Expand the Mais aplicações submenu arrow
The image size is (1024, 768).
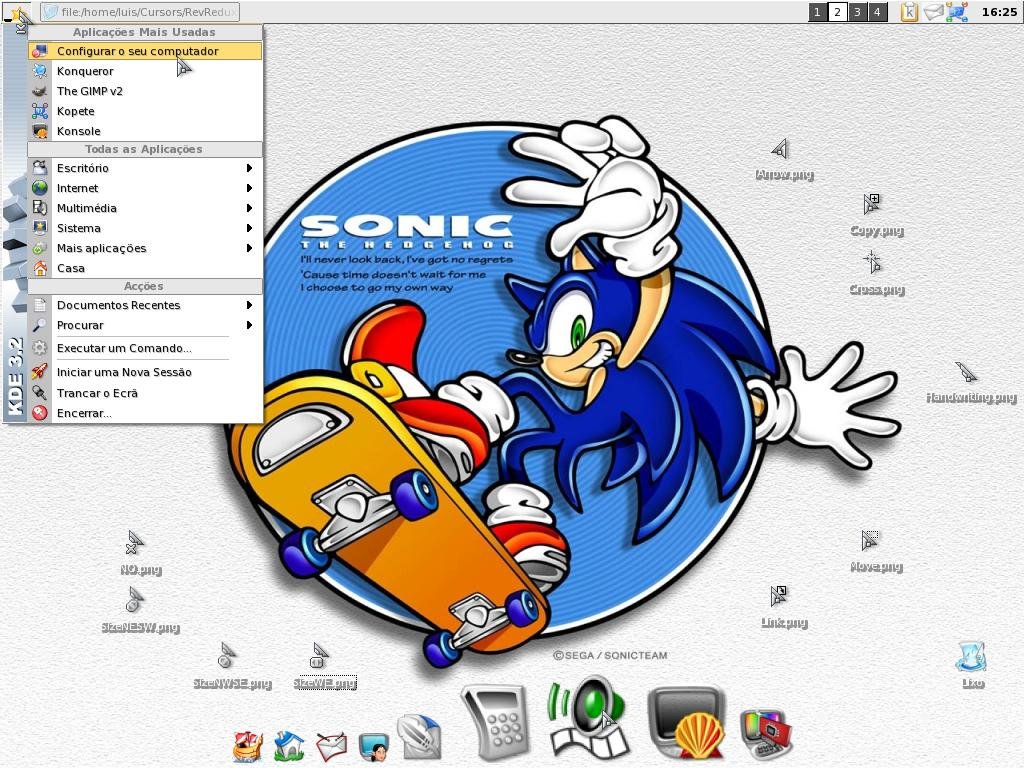point(249,248)
